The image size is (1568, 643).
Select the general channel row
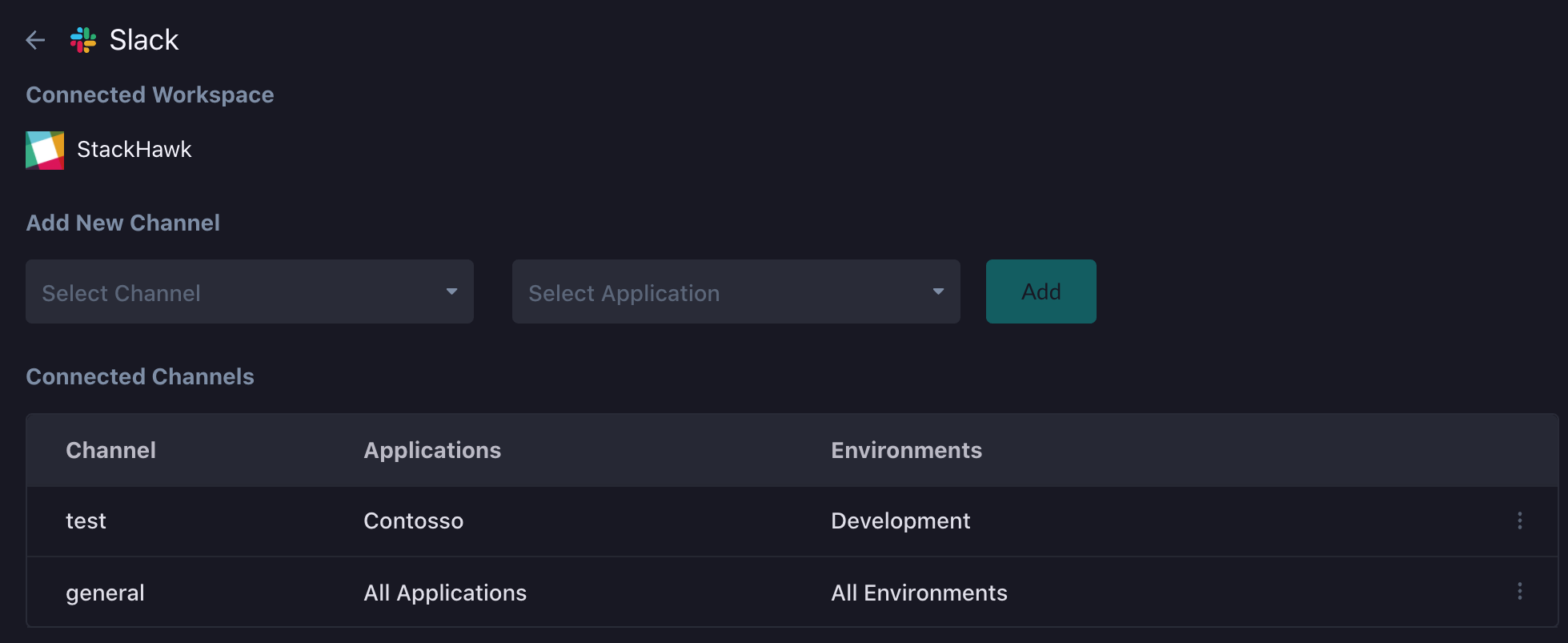pyautogui.click(x=792, y=593)
